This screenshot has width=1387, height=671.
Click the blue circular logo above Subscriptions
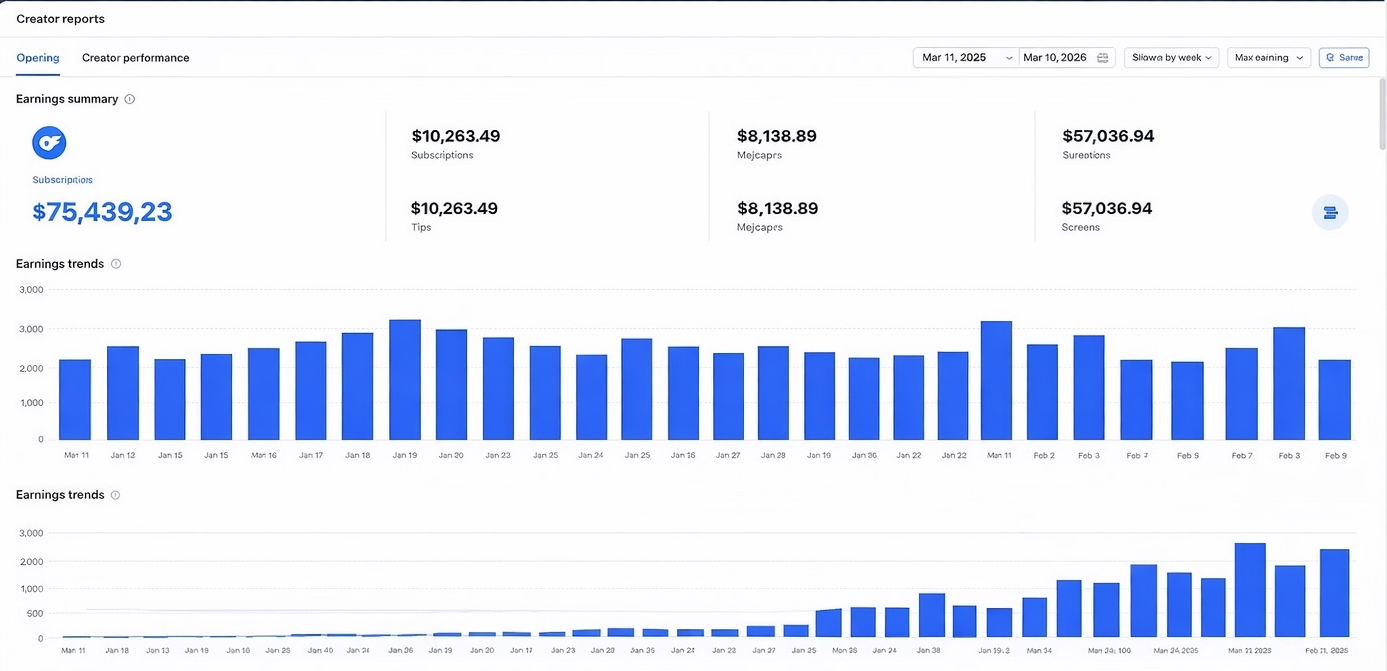tap(49, 143)
